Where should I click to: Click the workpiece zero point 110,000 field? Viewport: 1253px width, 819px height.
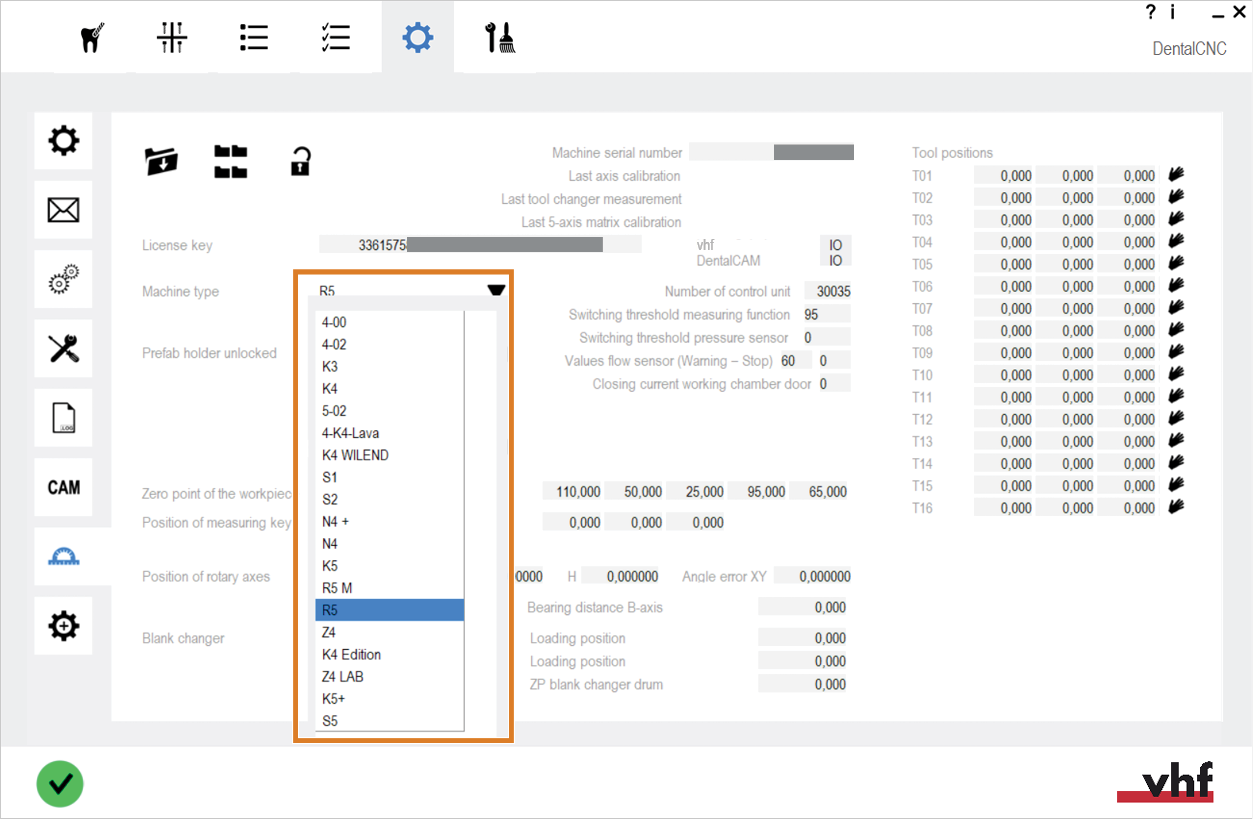[573, 491]
